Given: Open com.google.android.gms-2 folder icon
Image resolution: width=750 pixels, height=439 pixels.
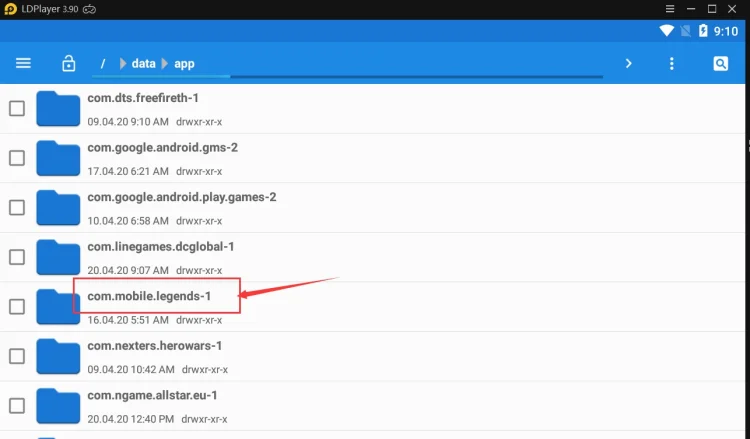Looking at the screenshot, I should tap(58, 158).
